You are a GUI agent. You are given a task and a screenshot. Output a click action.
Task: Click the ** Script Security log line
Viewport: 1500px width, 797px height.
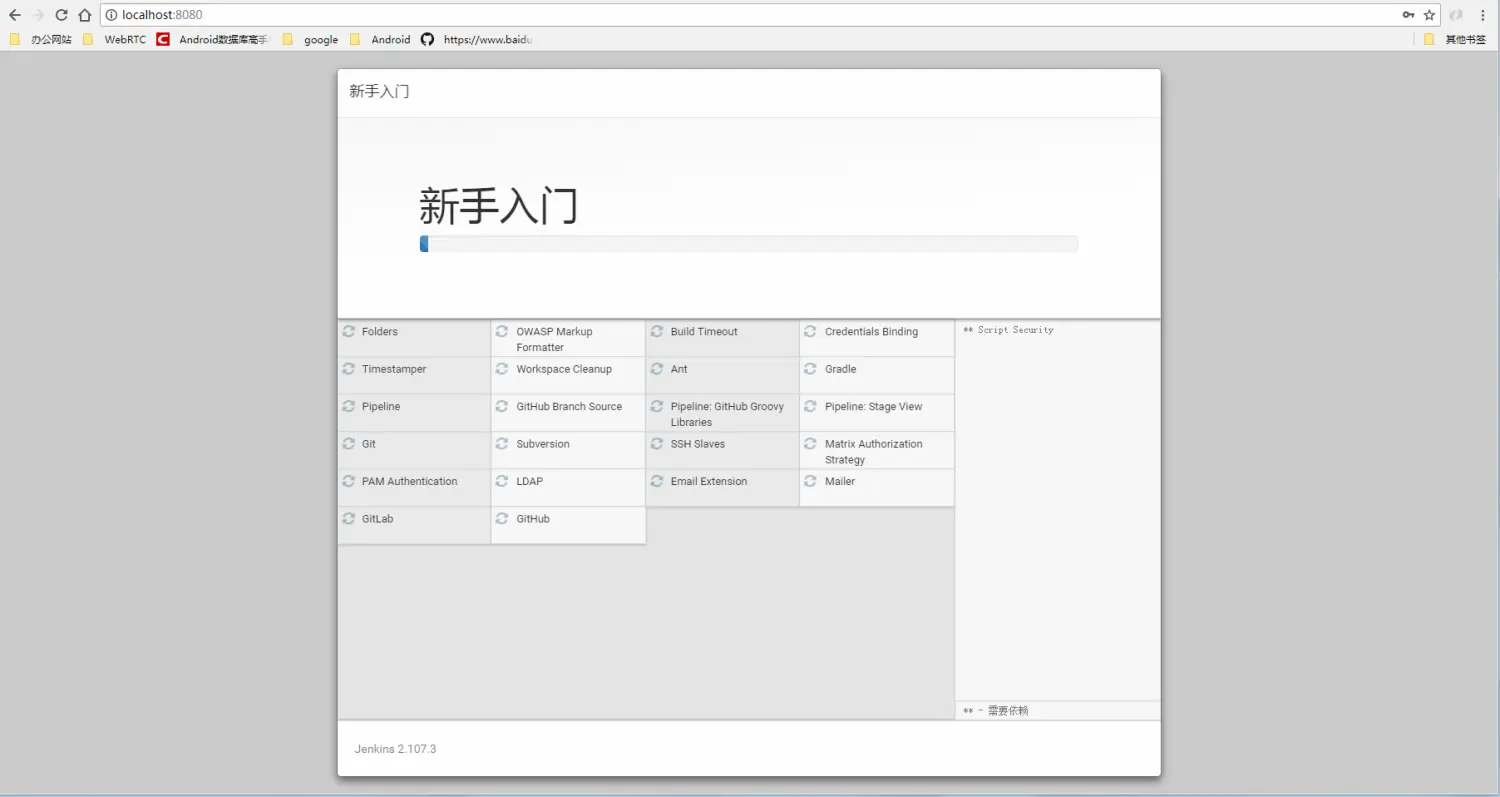click(x=1008, y=330)
